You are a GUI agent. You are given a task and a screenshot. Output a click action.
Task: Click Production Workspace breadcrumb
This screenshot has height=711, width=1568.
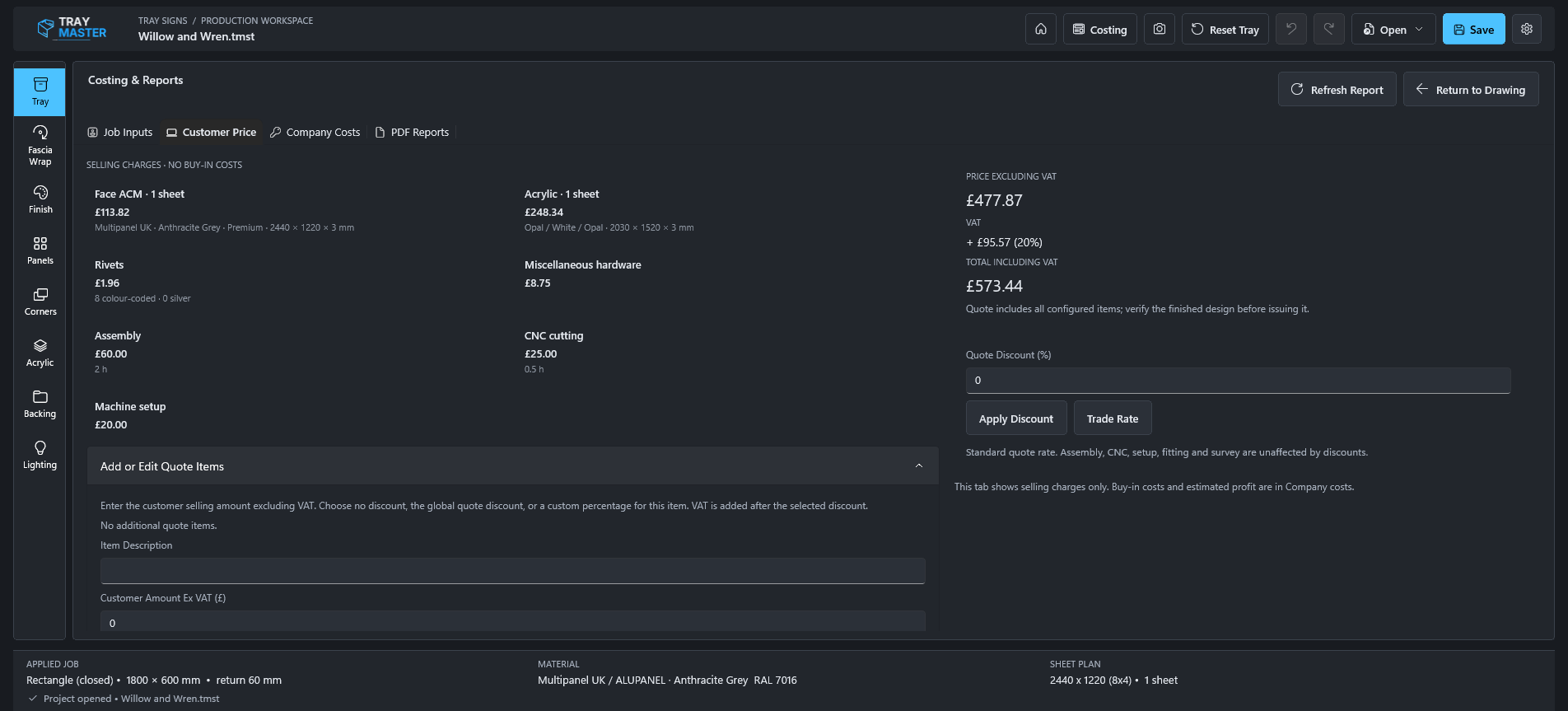257,21
